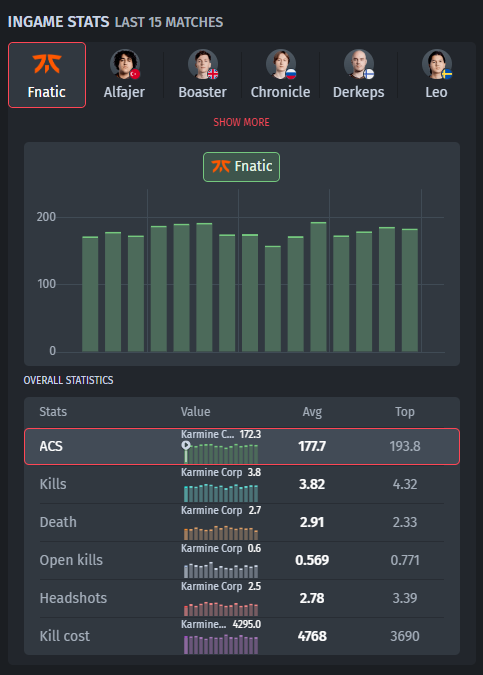Viewport: 483px width, 675px height.
Task: Click the SHOW MORE link
Action: [242, 122]
